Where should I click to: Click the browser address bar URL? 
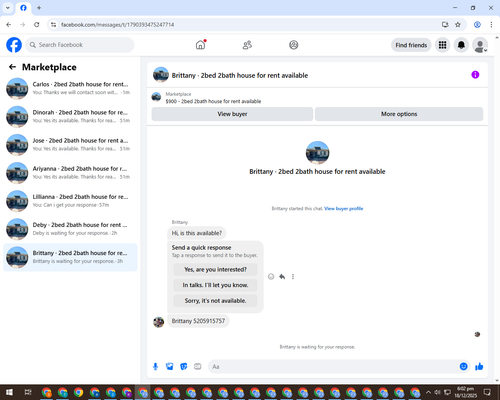tap(118, 25)
